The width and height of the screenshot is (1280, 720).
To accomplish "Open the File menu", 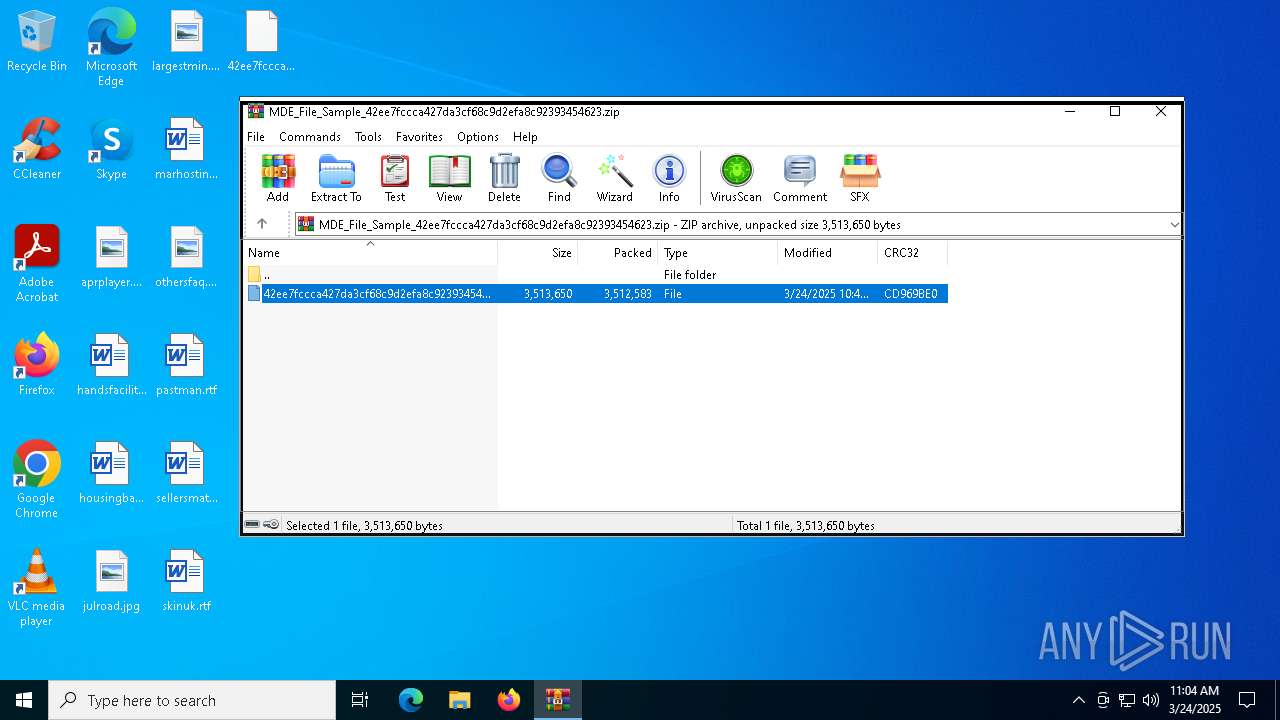I will pyautogui.click(x=256, y=136).
